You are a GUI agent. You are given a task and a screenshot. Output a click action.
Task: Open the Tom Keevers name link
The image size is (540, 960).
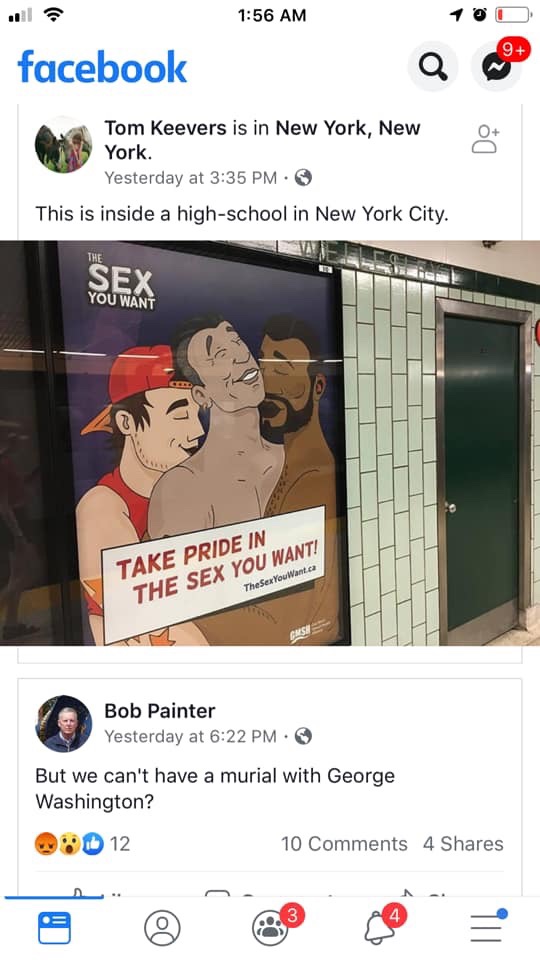coord(165,128)
